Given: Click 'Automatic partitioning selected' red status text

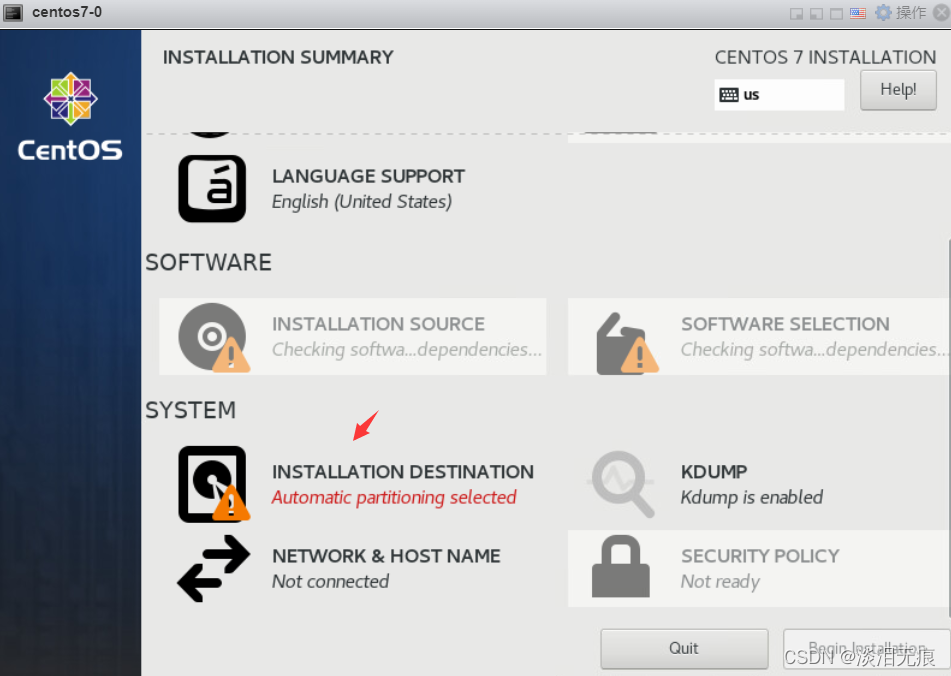Looking at the screenshot, I should (394, 498).
